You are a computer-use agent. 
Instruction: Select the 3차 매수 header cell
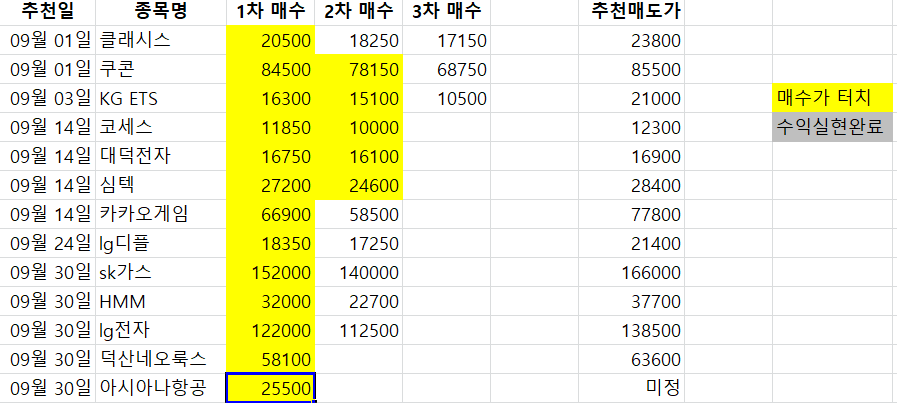pyautogui.click(x=447, y=11)
